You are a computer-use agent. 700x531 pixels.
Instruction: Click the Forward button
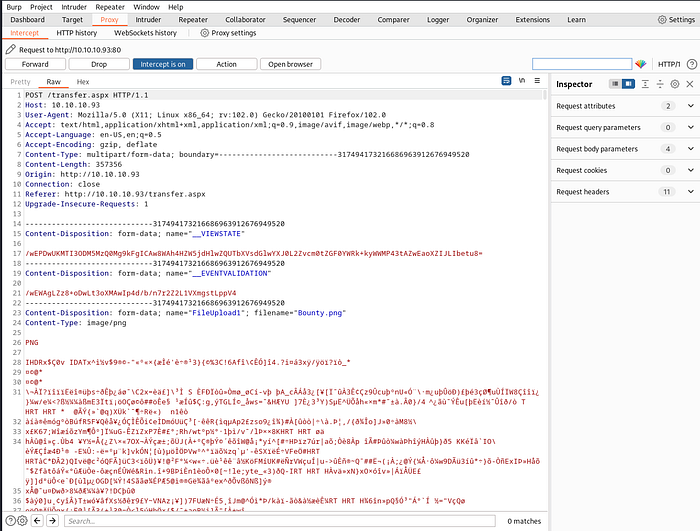click(x=35, y=64)
